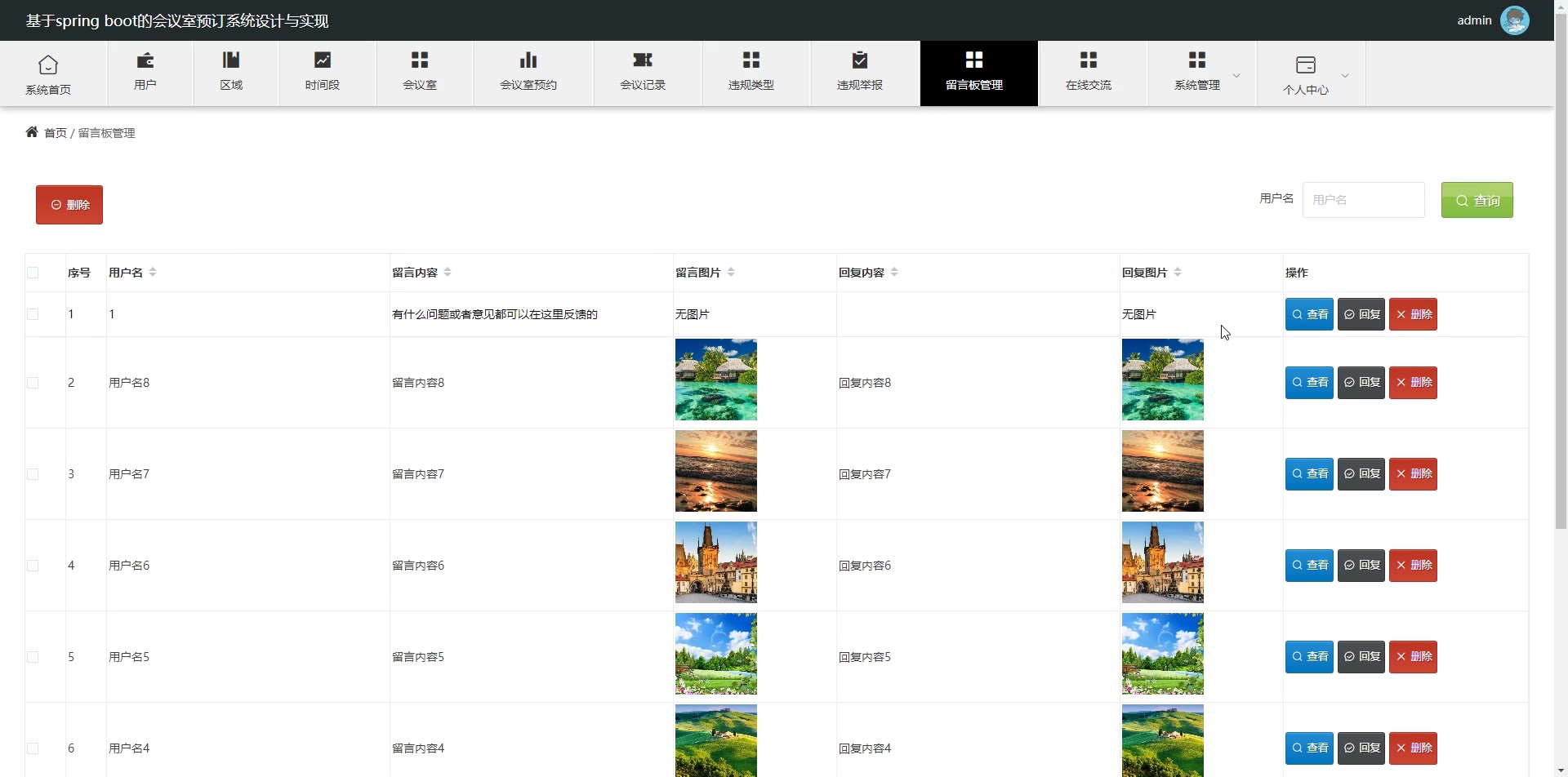Sort the table by 留言图片 column

[731, 273]
